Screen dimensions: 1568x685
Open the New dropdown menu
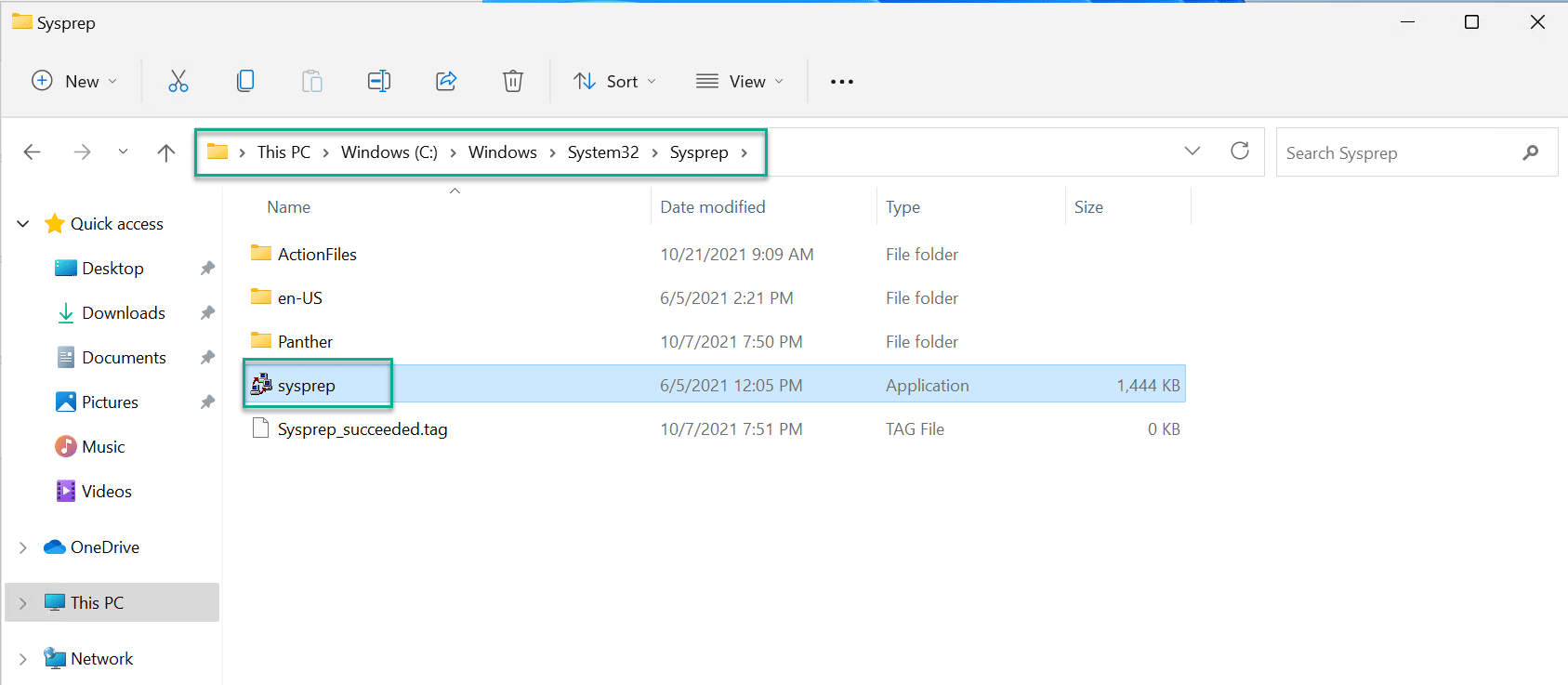74,82
